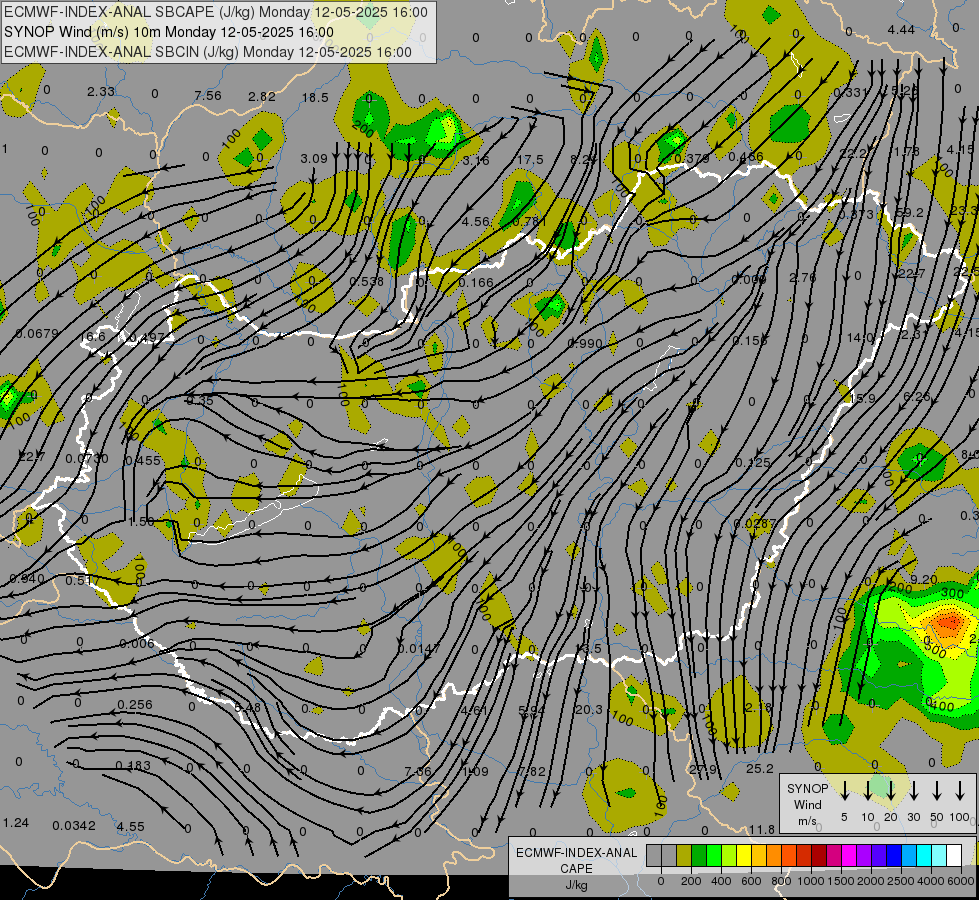
Task: Click the 'J/kg' unit label in legend
Action: (x=576, y=885)
